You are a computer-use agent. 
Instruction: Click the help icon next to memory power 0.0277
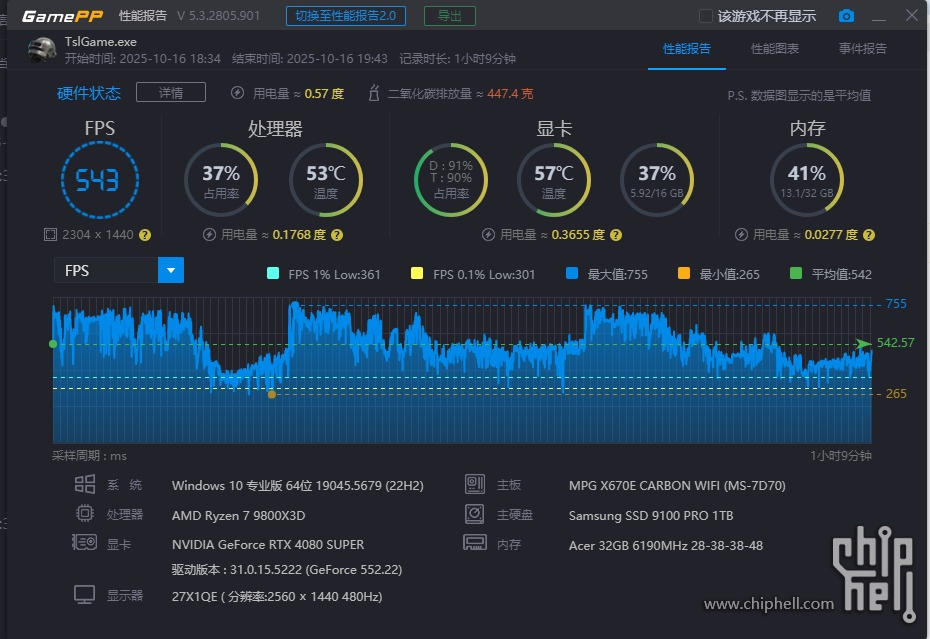(x=869, y=235)
